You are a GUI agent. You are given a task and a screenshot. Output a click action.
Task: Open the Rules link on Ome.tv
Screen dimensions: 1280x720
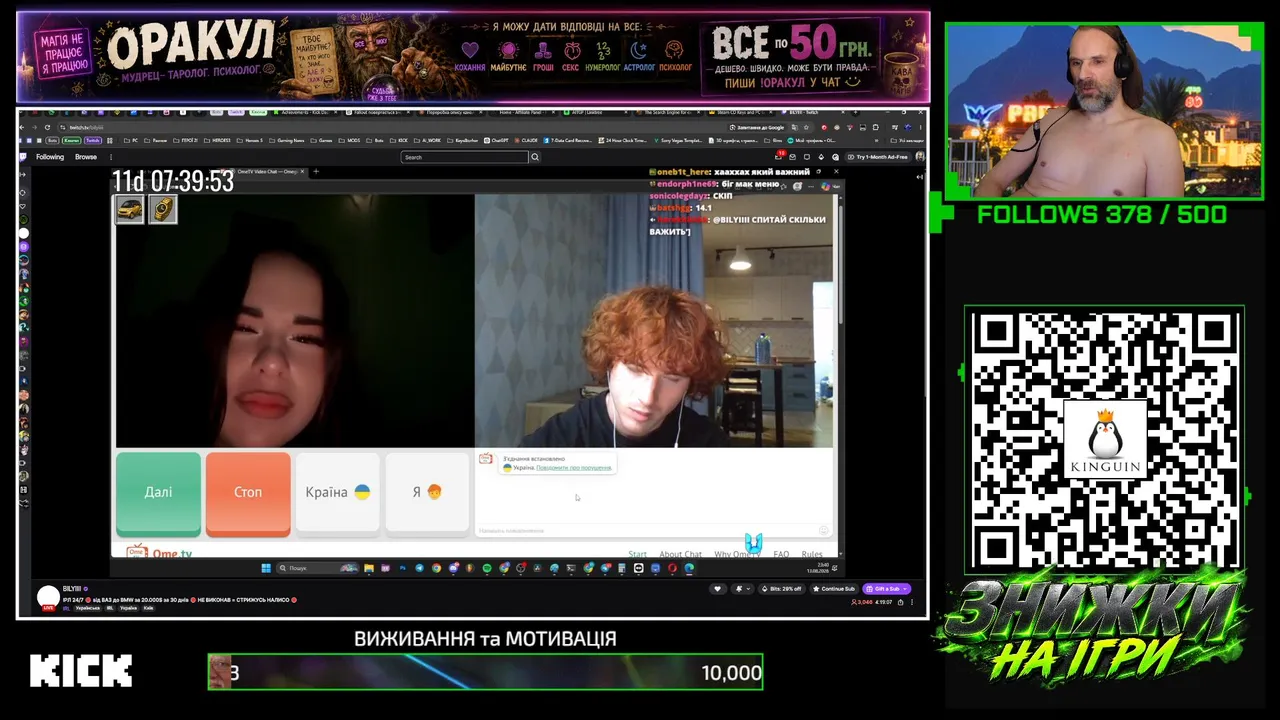coord(812,554)
